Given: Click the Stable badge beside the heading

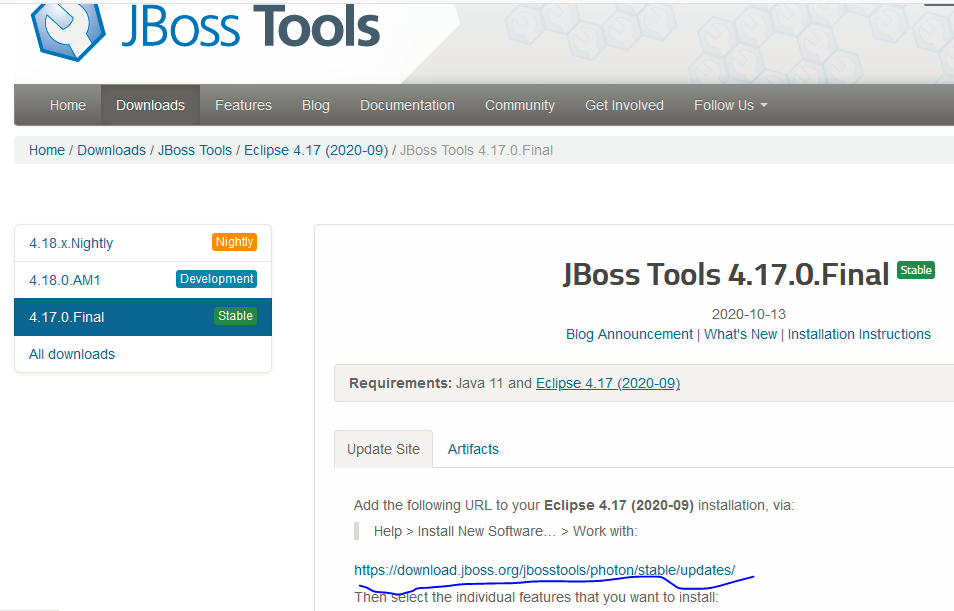Looking at the screenshot, I should 916,270.
